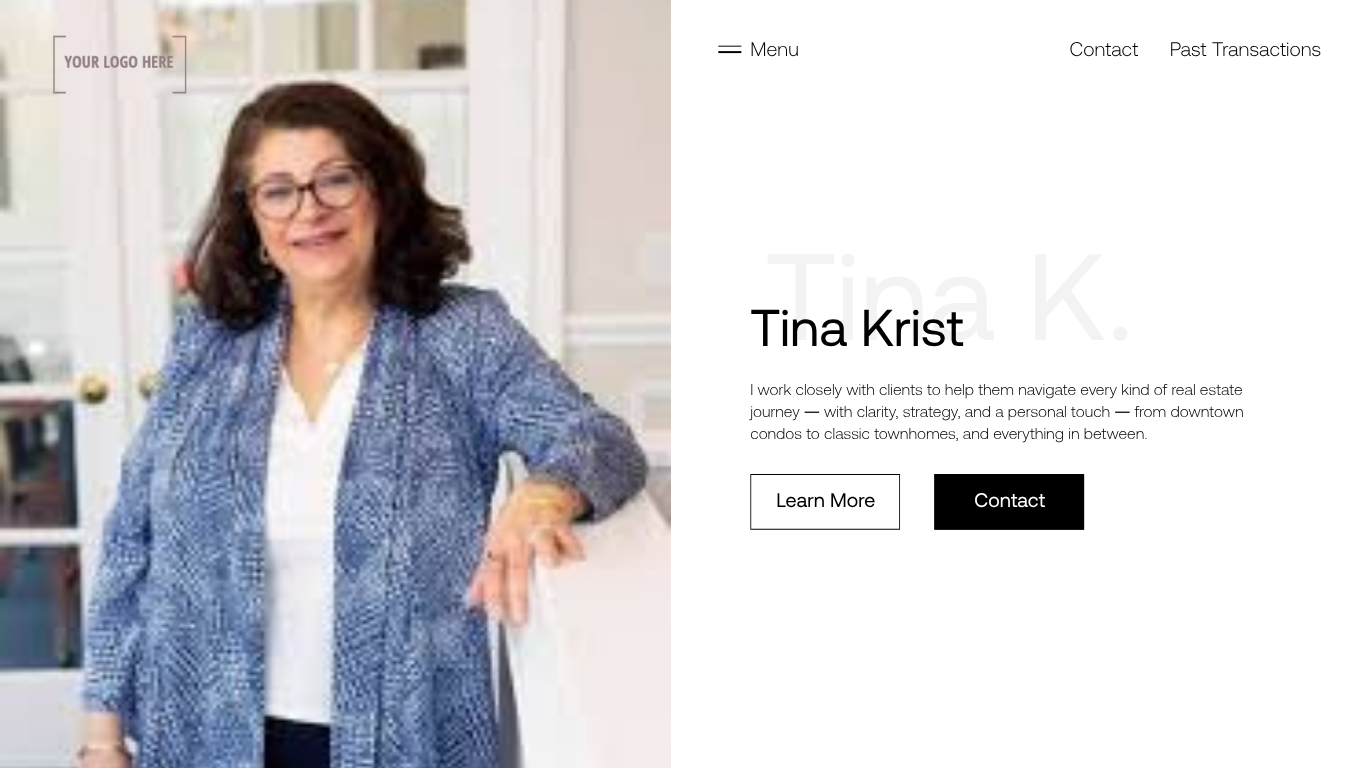This screenshot has height=768, width=1366.
Task: Click the "Menu" label text
Action: coord(774,49)
